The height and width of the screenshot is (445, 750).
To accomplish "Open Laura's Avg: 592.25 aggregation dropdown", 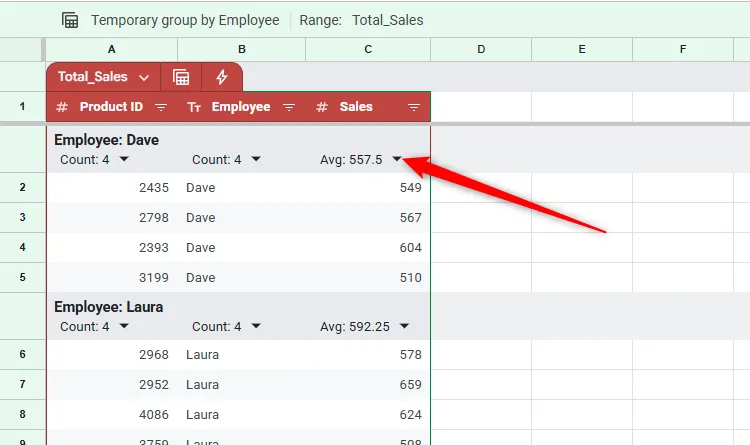I will pos(404,326).
